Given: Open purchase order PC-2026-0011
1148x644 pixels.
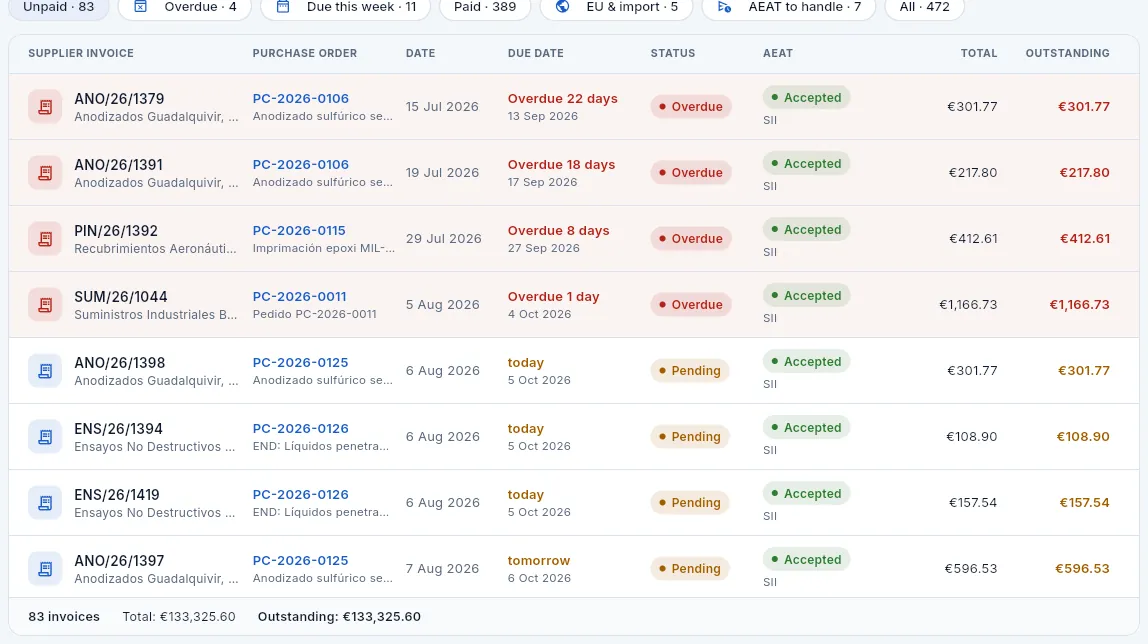Looking at the screenshot, I should (x=299, y=296).
